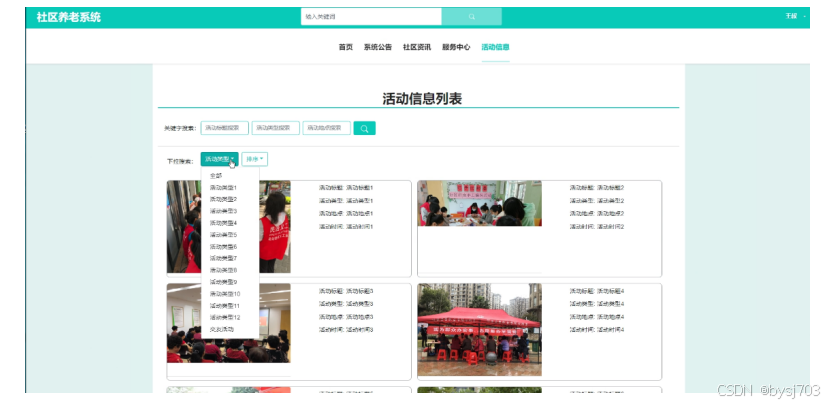Open the classroom craft activity photo
Image resolution: width=839 pixels, height=406 pixels.
coord(479,203)
